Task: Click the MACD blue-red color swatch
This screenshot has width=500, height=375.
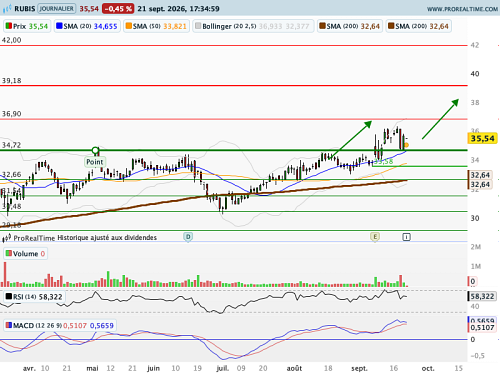Action: point(9,325)
